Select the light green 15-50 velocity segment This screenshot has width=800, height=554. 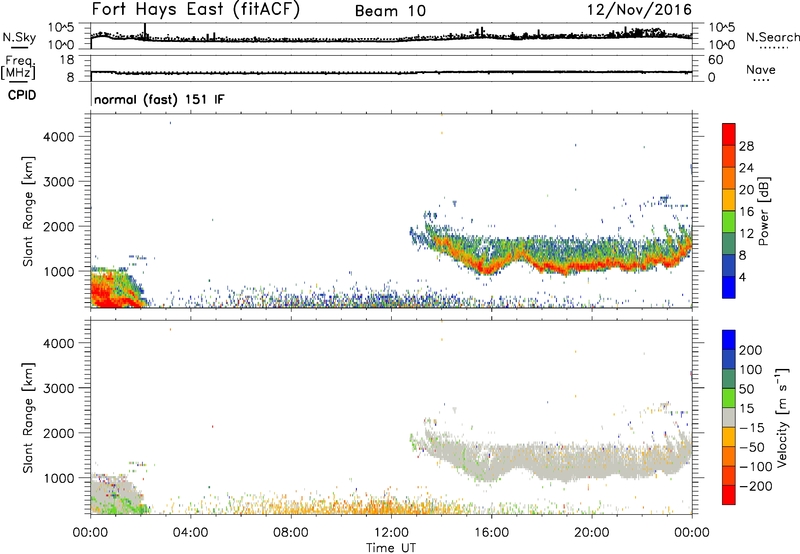pyautogui.click(x=729, y=398)
